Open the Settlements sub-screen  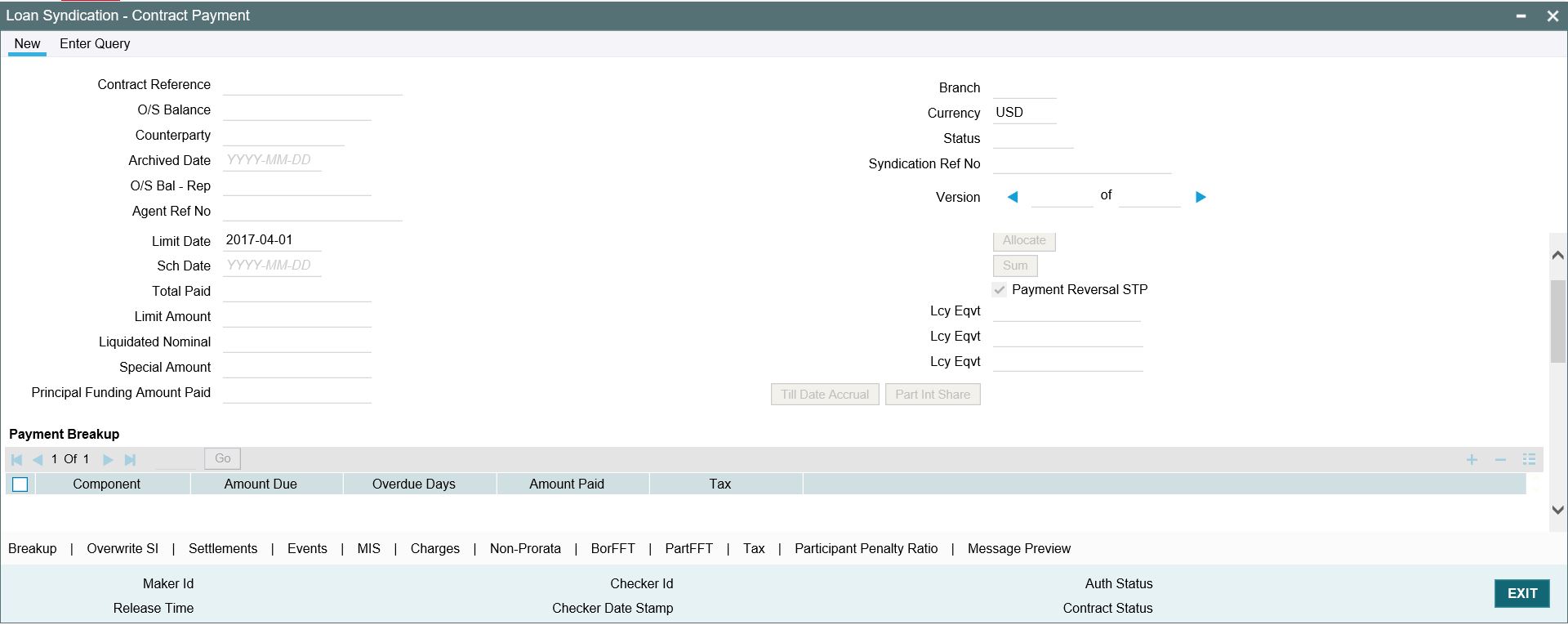(x=223, y=549)
